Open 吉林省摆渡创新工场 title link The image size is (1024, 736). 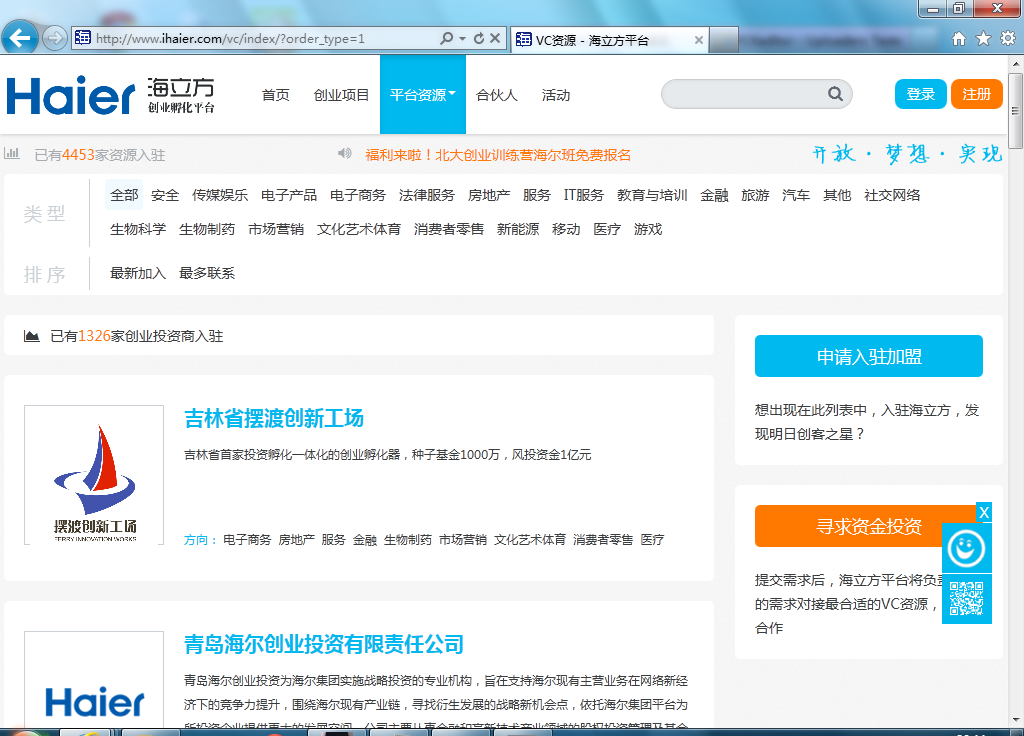[x=274, y=418]
